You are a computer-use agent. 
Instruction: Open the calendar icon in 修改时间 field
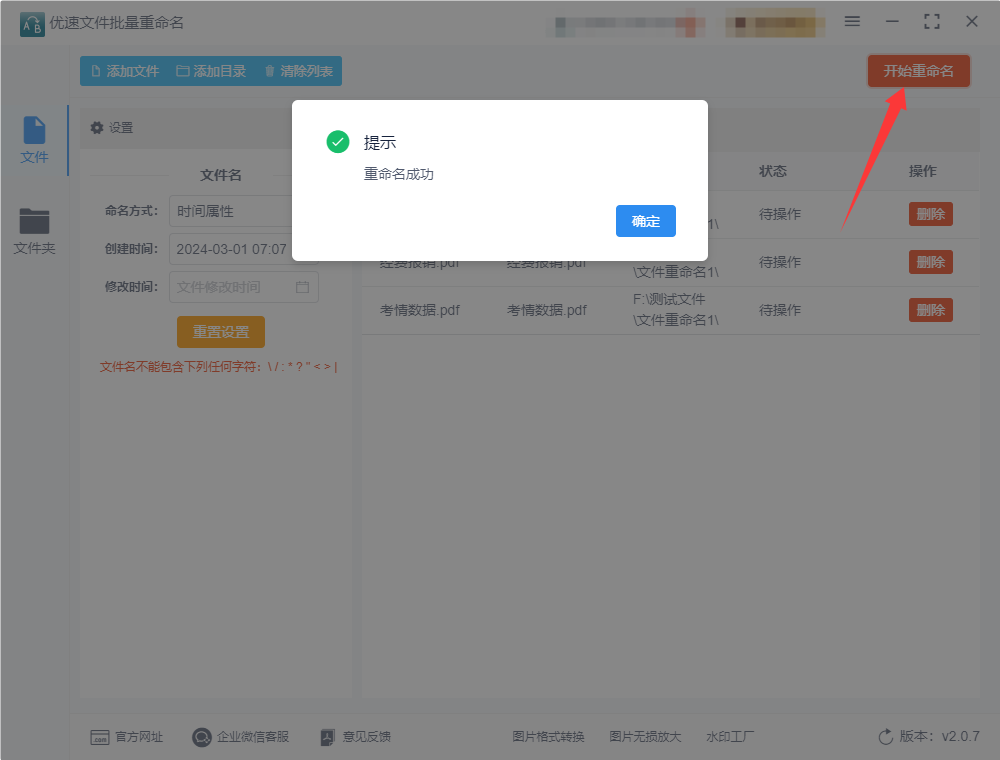[x=302, y=287]
